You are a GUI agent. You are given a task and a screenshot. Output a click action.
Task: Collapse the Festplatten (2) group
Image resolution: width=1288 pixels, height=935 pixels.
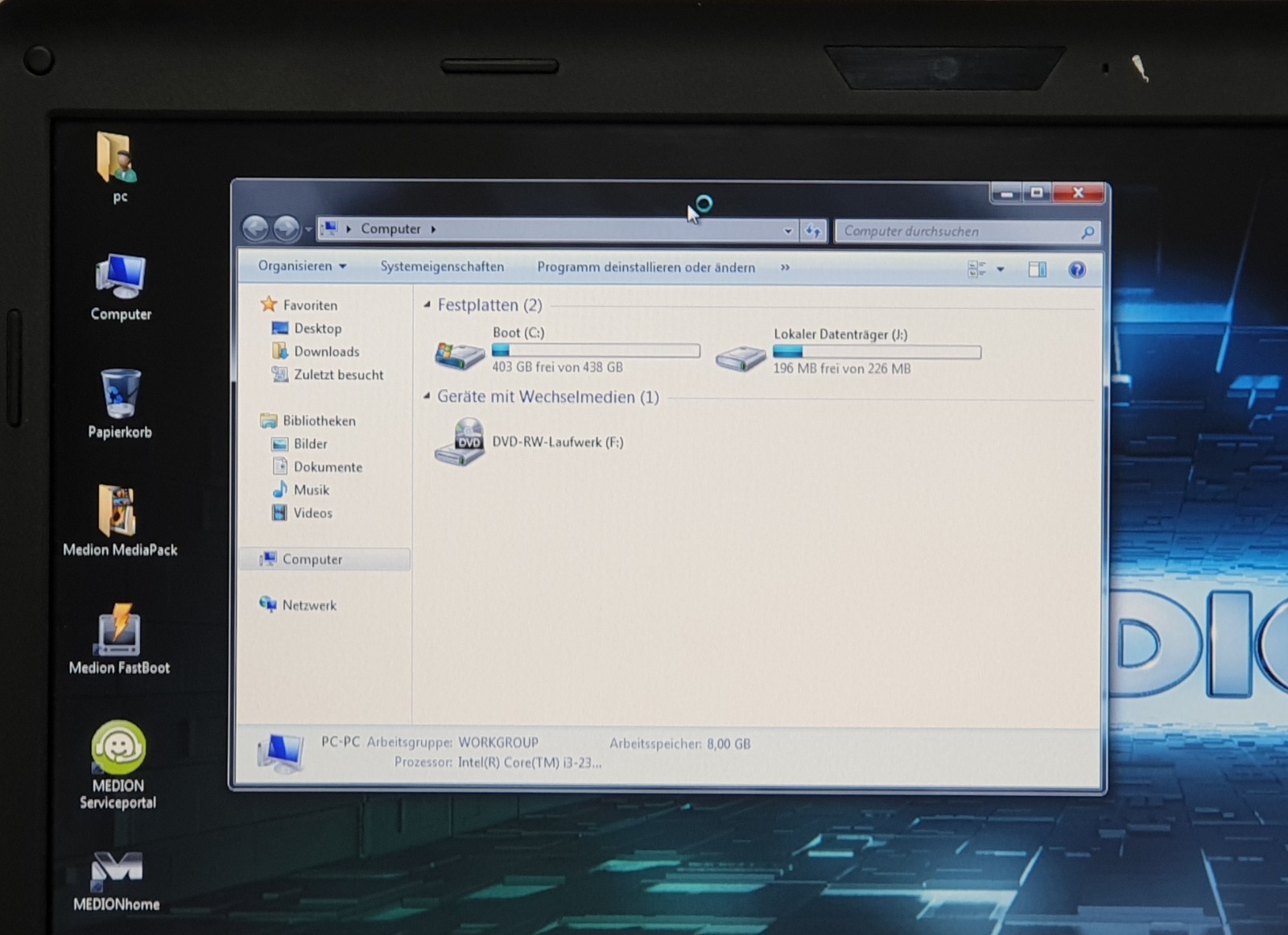click(427, 304)
